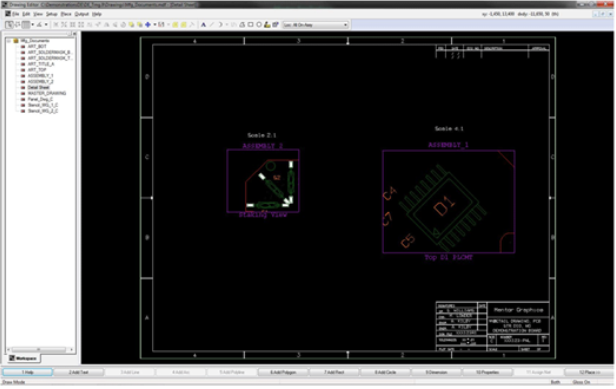Viewport: 616px width, 389px height.
Task: Collapse the Mfg_Documents tree root
Action: coord(9,40)
